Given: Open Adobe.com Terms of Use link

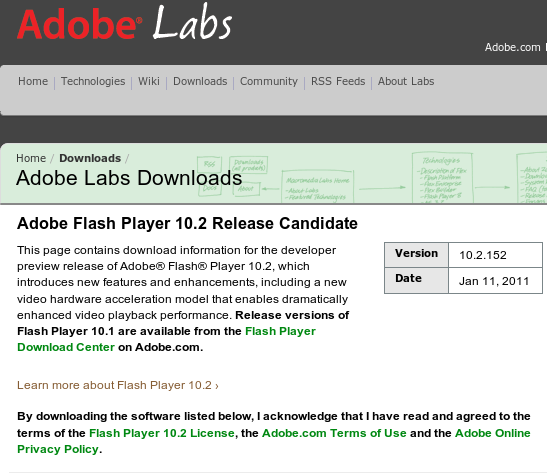Looking at the screenshot, I should click(x=334, y=433).
